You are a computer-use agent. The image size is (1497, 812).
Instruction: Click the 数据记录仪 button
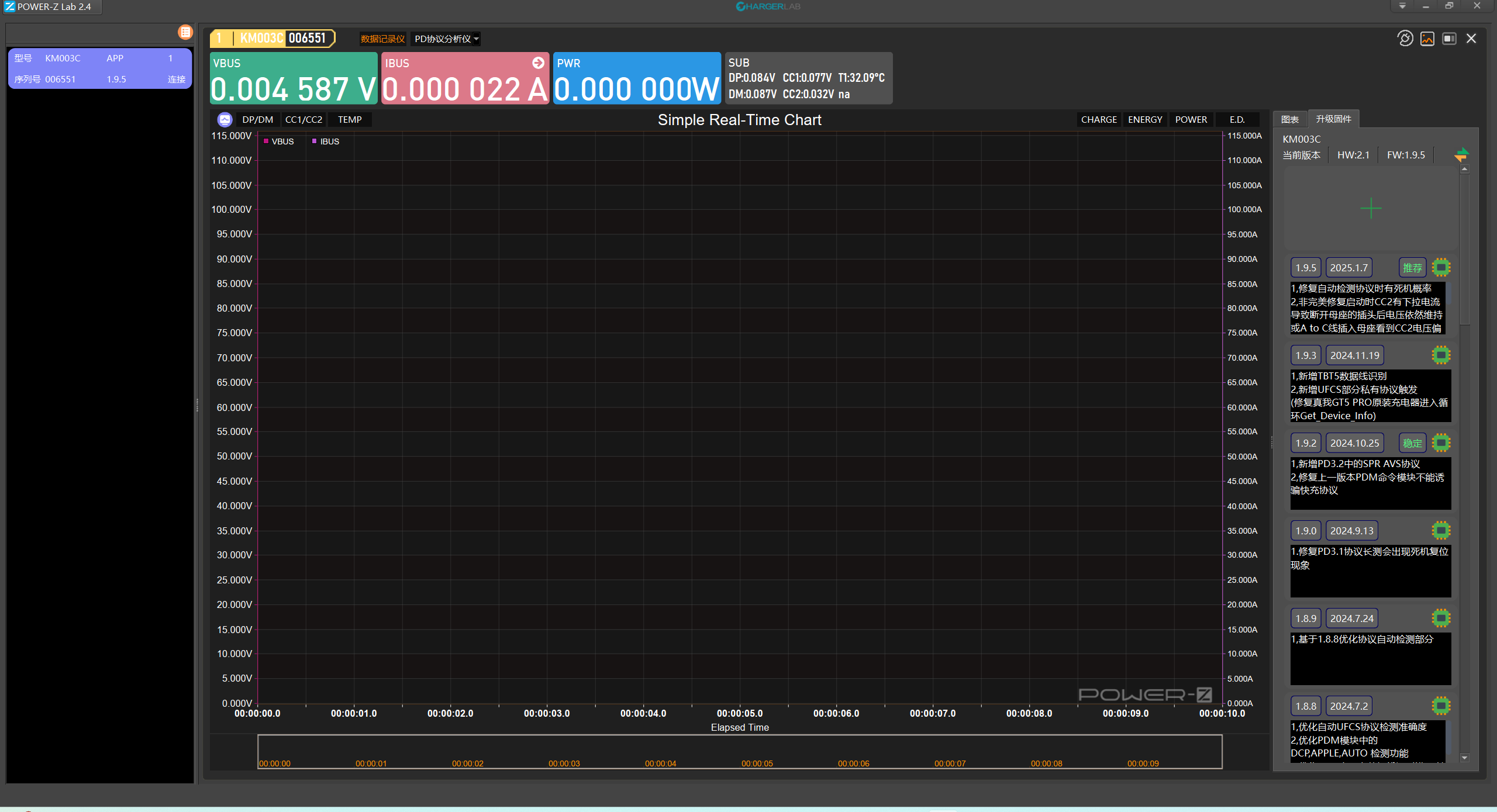tap(382, 39)
